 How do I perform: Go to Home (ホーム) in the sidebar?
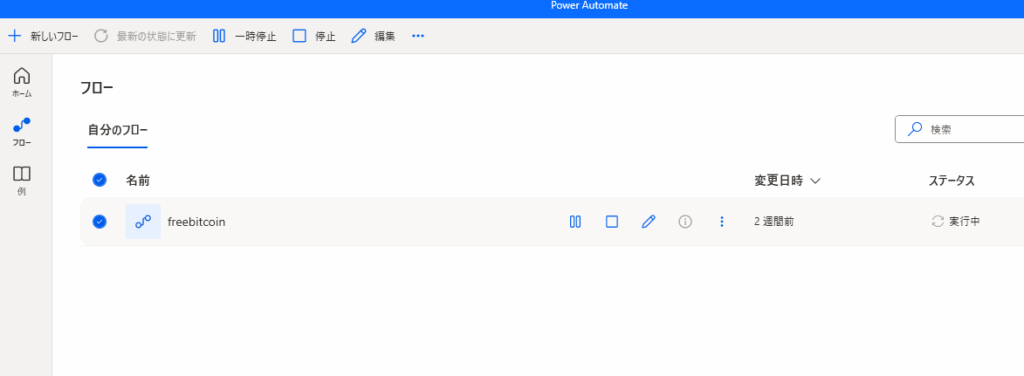click(x=22, y=82)
